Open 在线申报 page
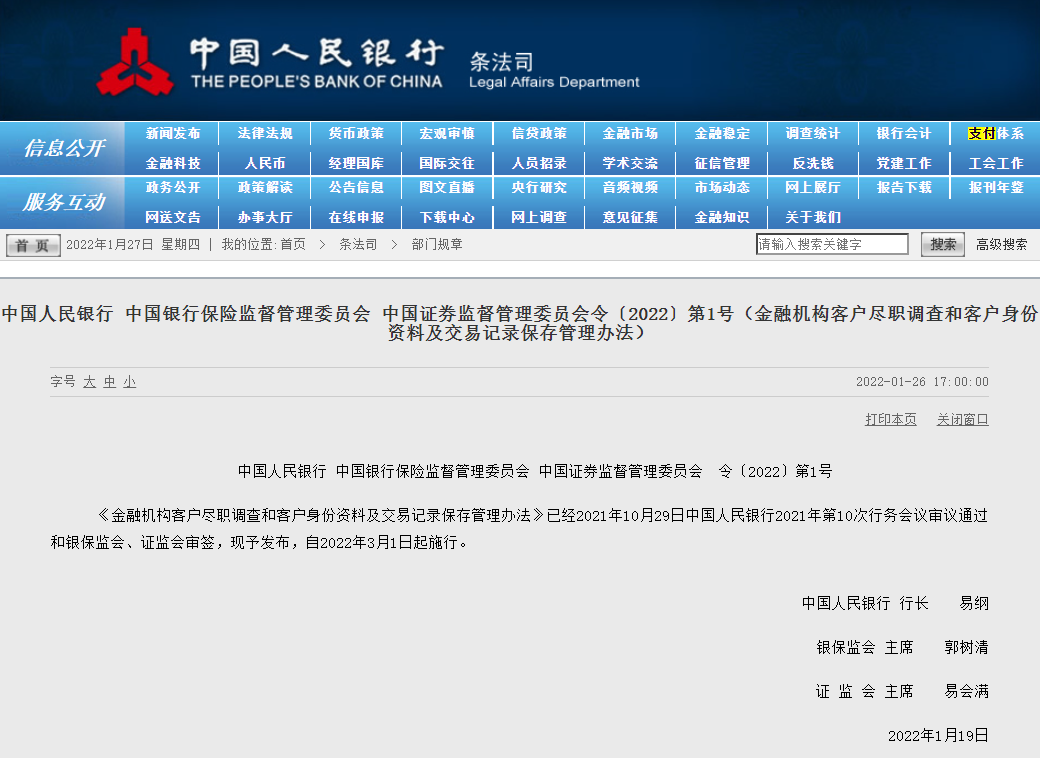Screen dimensions: 1040x758 click(x=356, y=218)
